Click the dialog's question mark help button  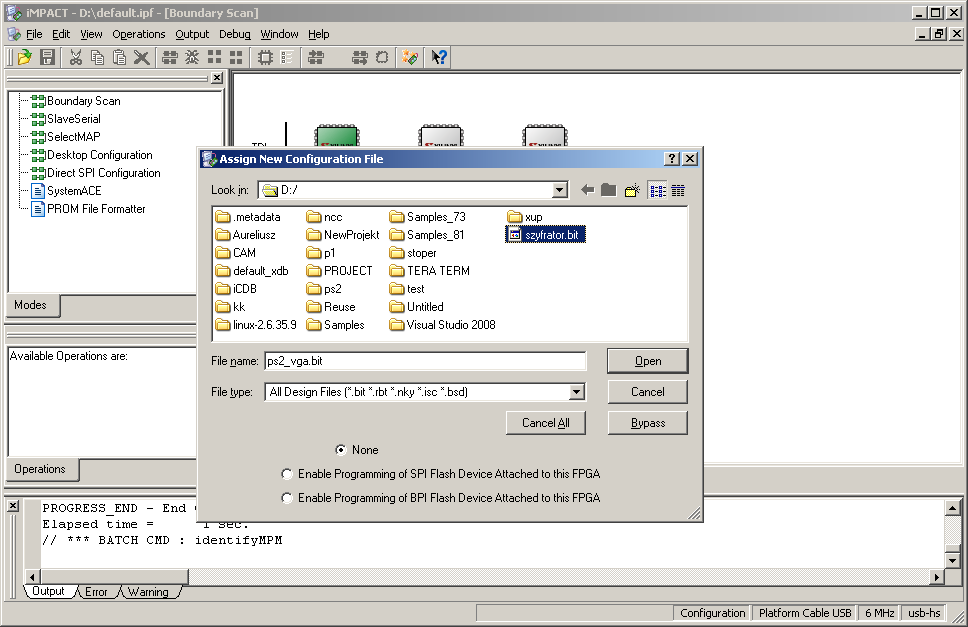coord(672,159)
